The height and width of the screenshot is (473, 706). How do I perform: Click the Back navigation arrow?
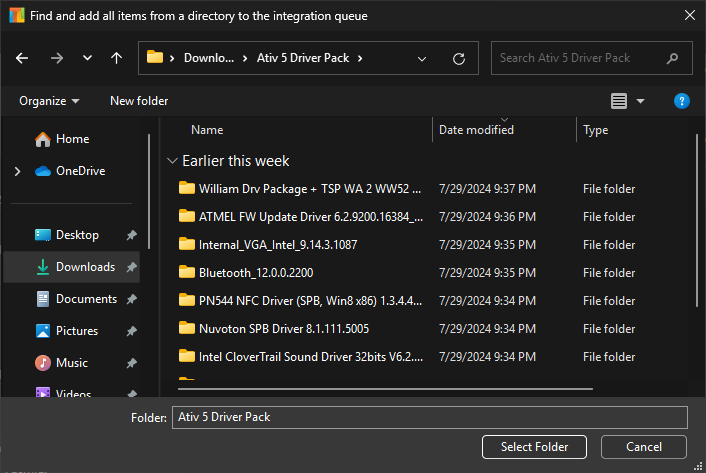(x=22, y=58)
